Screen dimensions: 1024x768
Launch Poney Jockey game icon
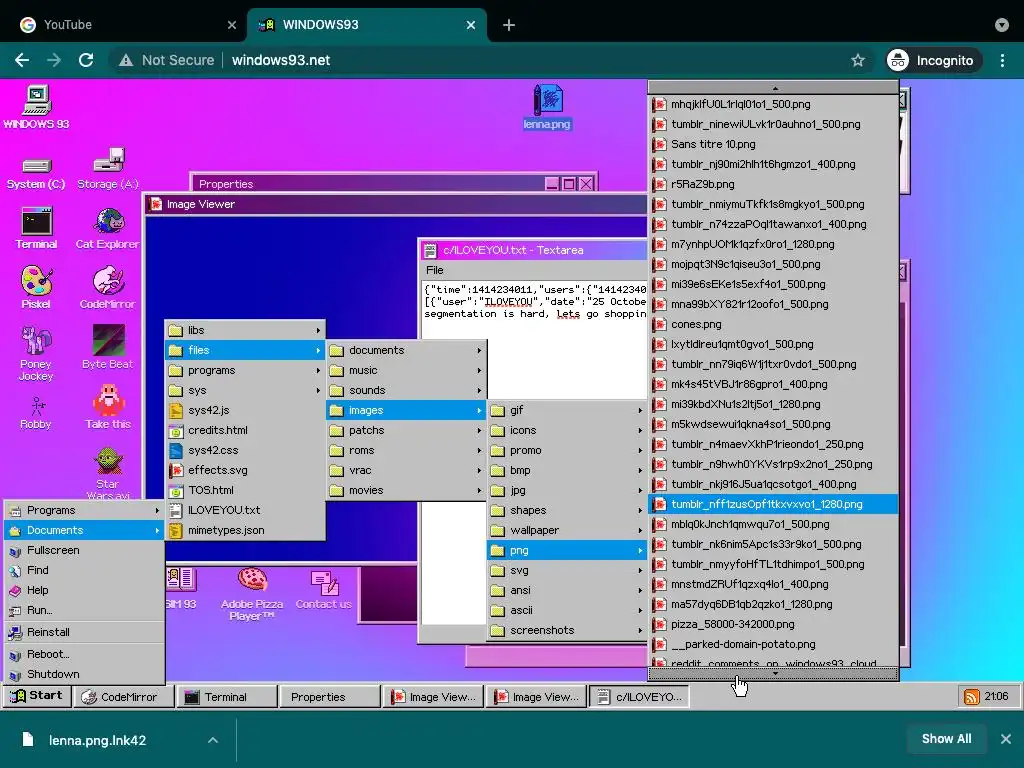(36, 353)
